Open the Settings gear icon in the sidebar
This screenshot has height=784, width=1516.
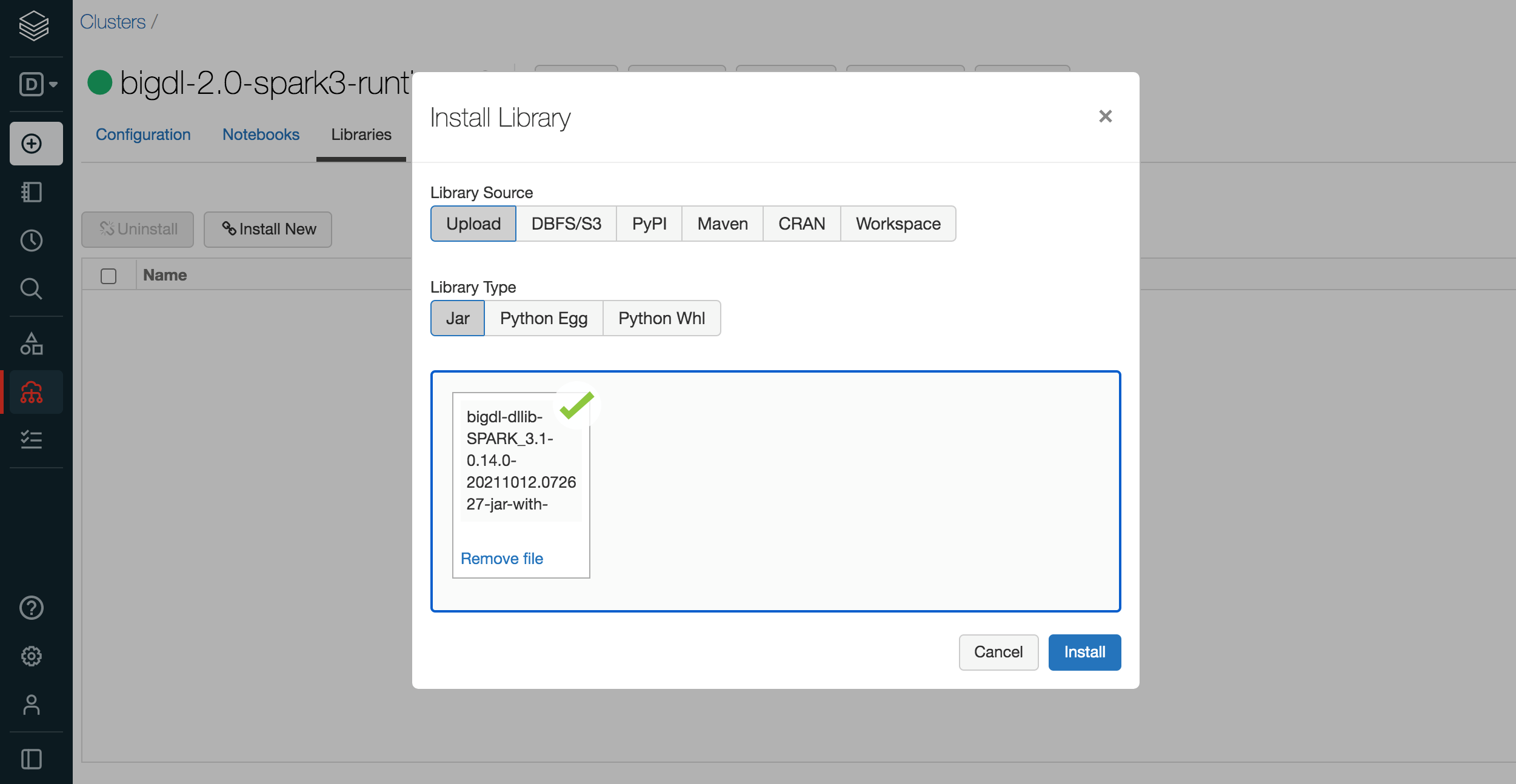pyautogui.click(x=32, y=656)
